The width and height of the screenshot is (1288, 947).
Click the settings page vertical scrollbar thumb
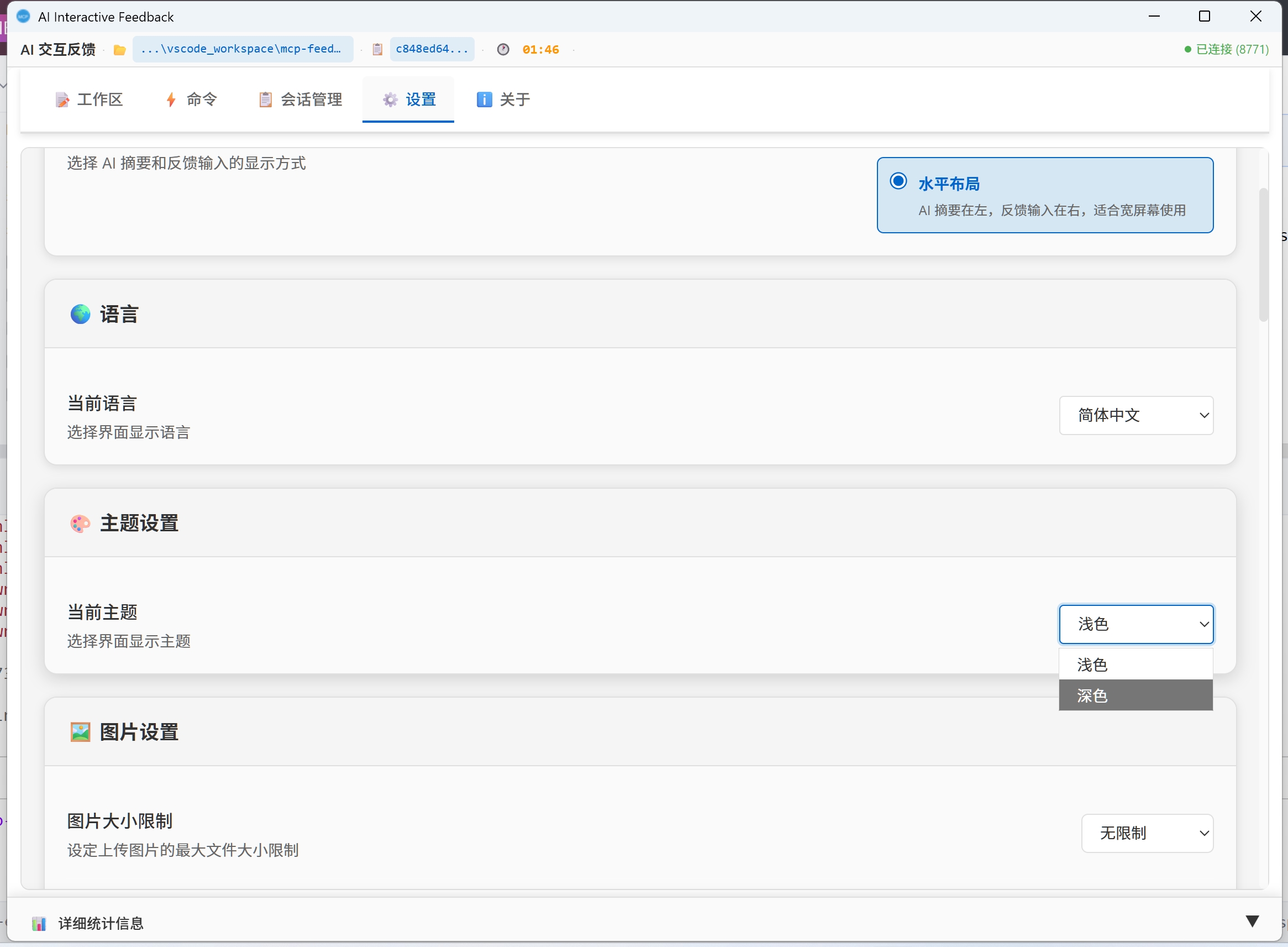1263,255
